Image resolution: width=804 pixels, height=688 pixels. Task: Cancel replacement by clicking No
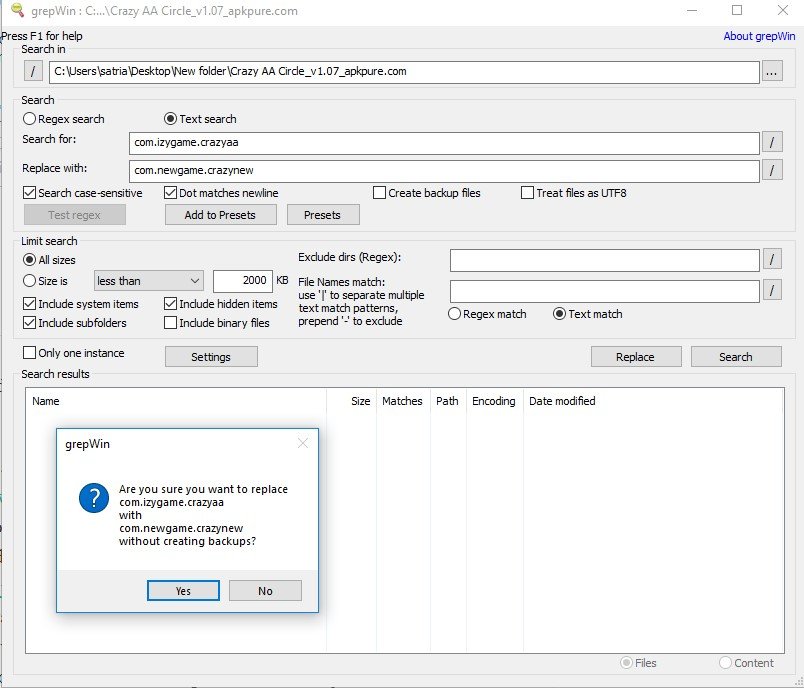(x=265, y=591)
